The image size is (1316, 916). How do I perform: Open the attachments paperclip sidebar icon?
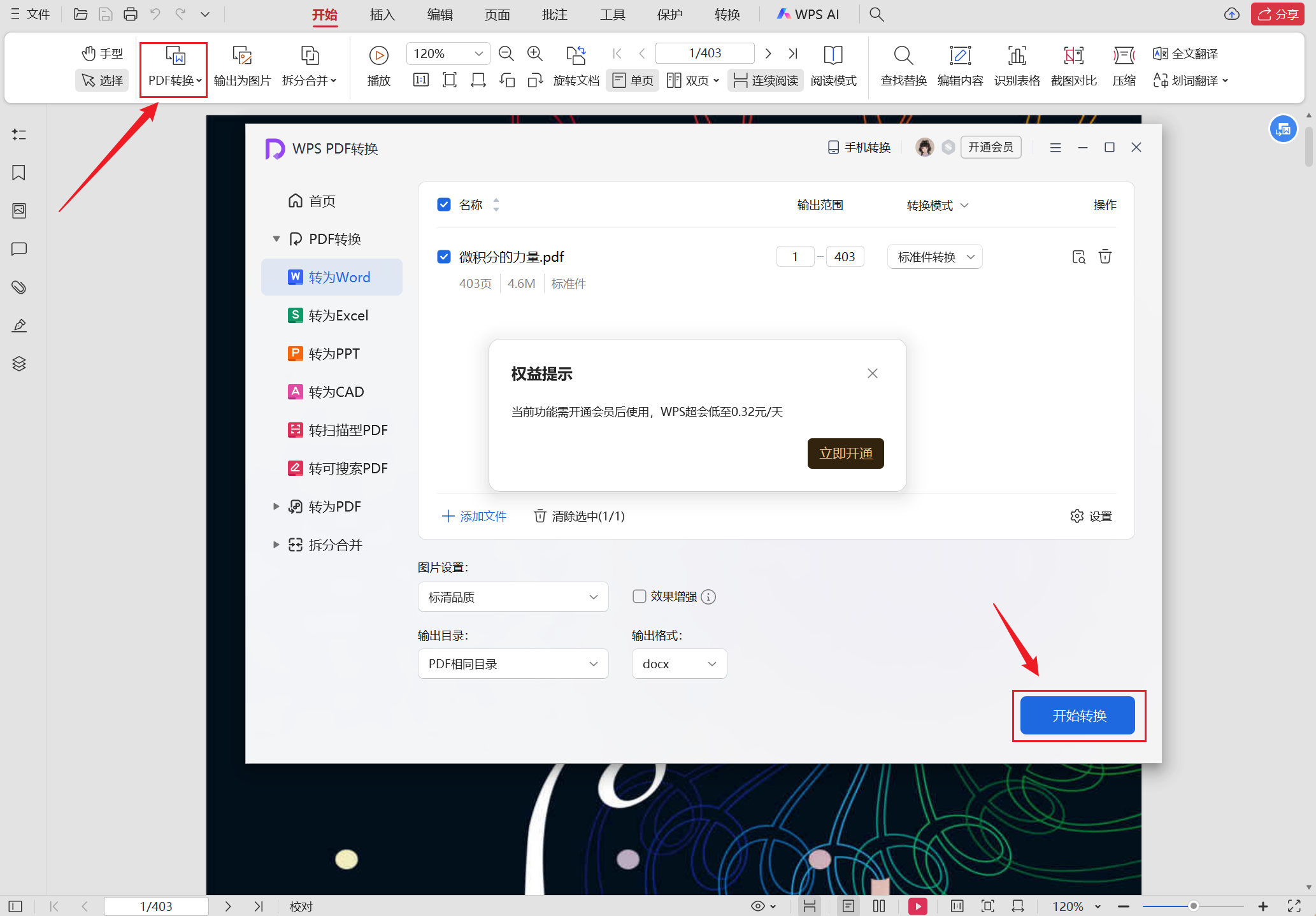coord(19,287)
